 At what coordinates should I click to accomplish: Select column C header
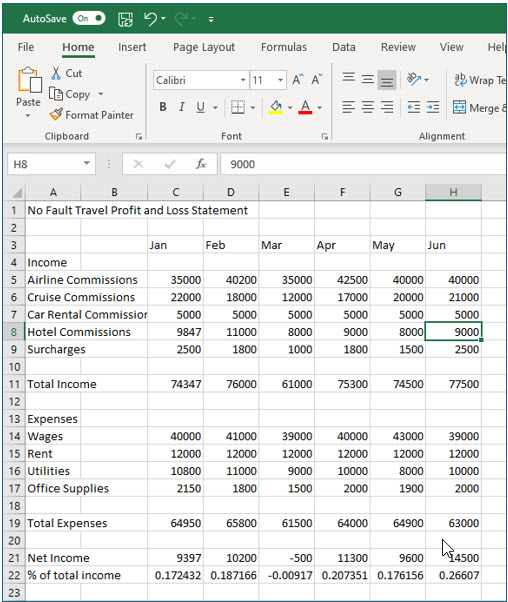tap(175, 192)
